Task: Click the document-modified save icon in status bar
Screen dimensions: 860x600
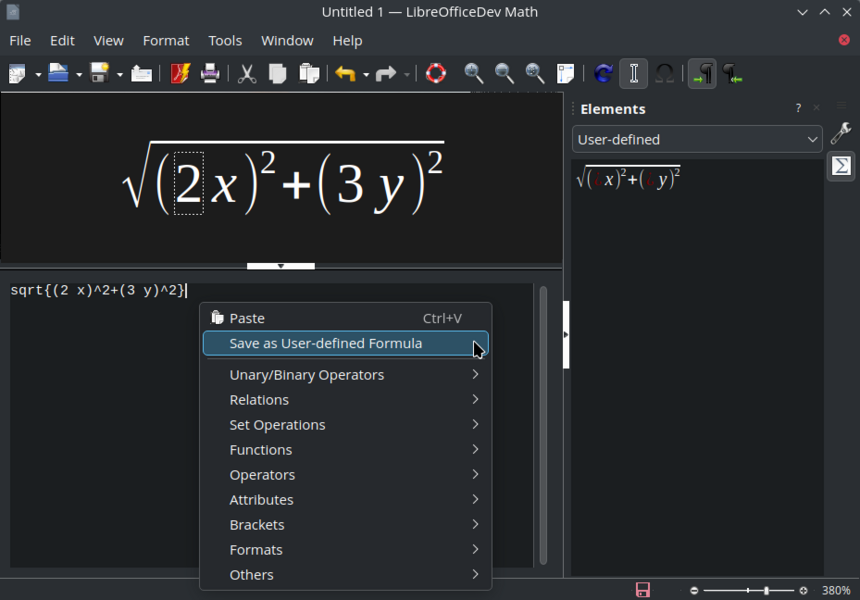Action: click(x=643, y=590)
